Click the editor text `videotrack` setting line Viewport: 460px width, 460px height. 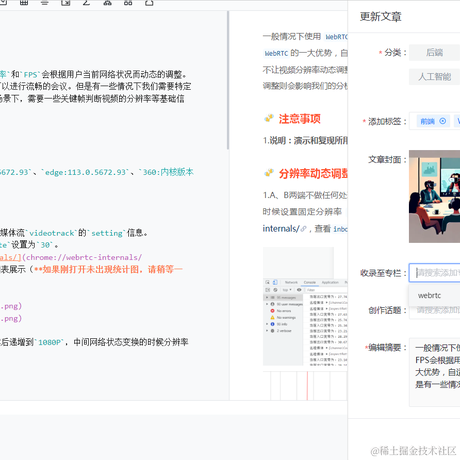pyautogui.click(x=73, y=233)
